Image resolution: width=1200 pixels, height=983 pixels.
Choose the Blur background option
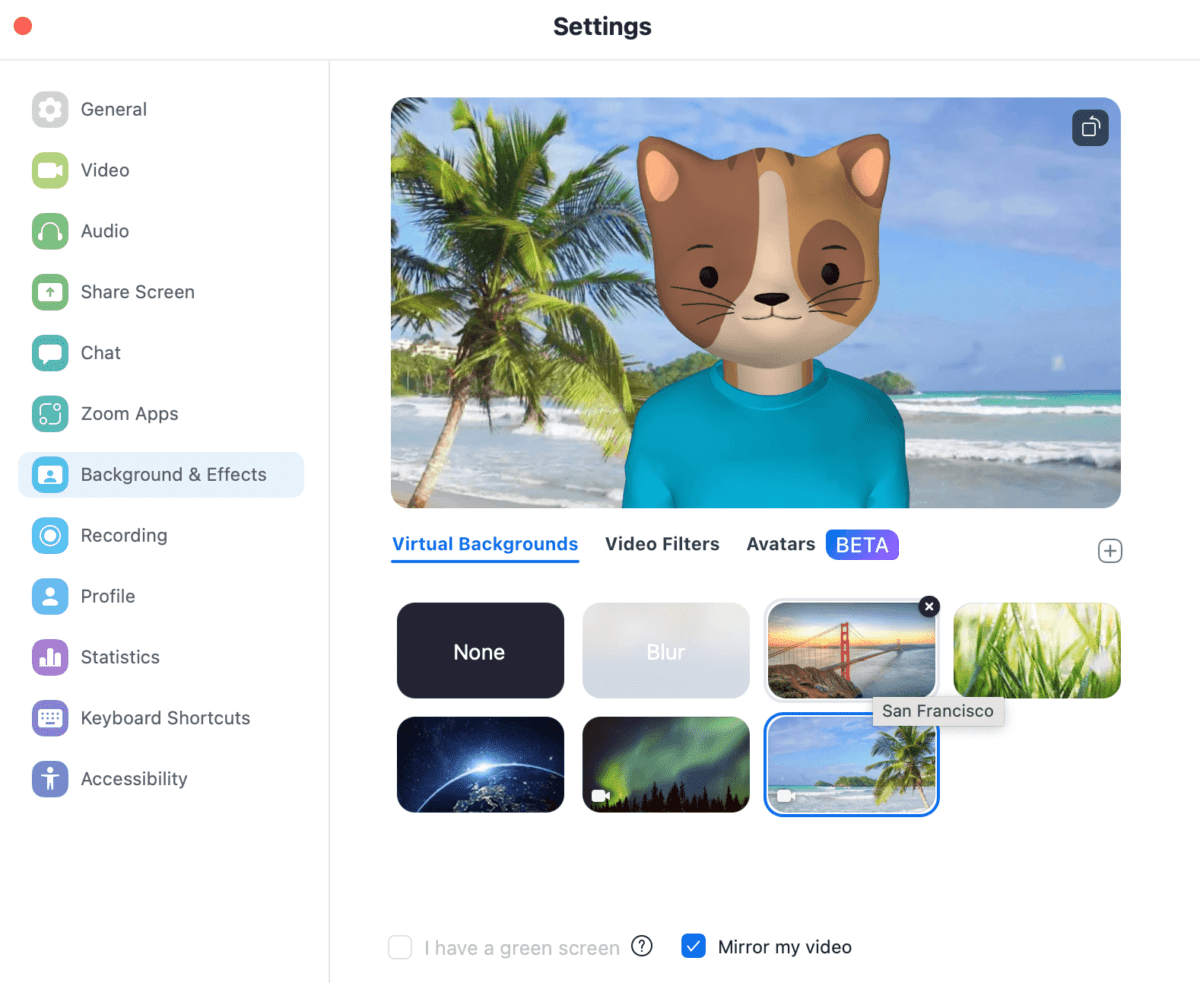coord(666,651)
